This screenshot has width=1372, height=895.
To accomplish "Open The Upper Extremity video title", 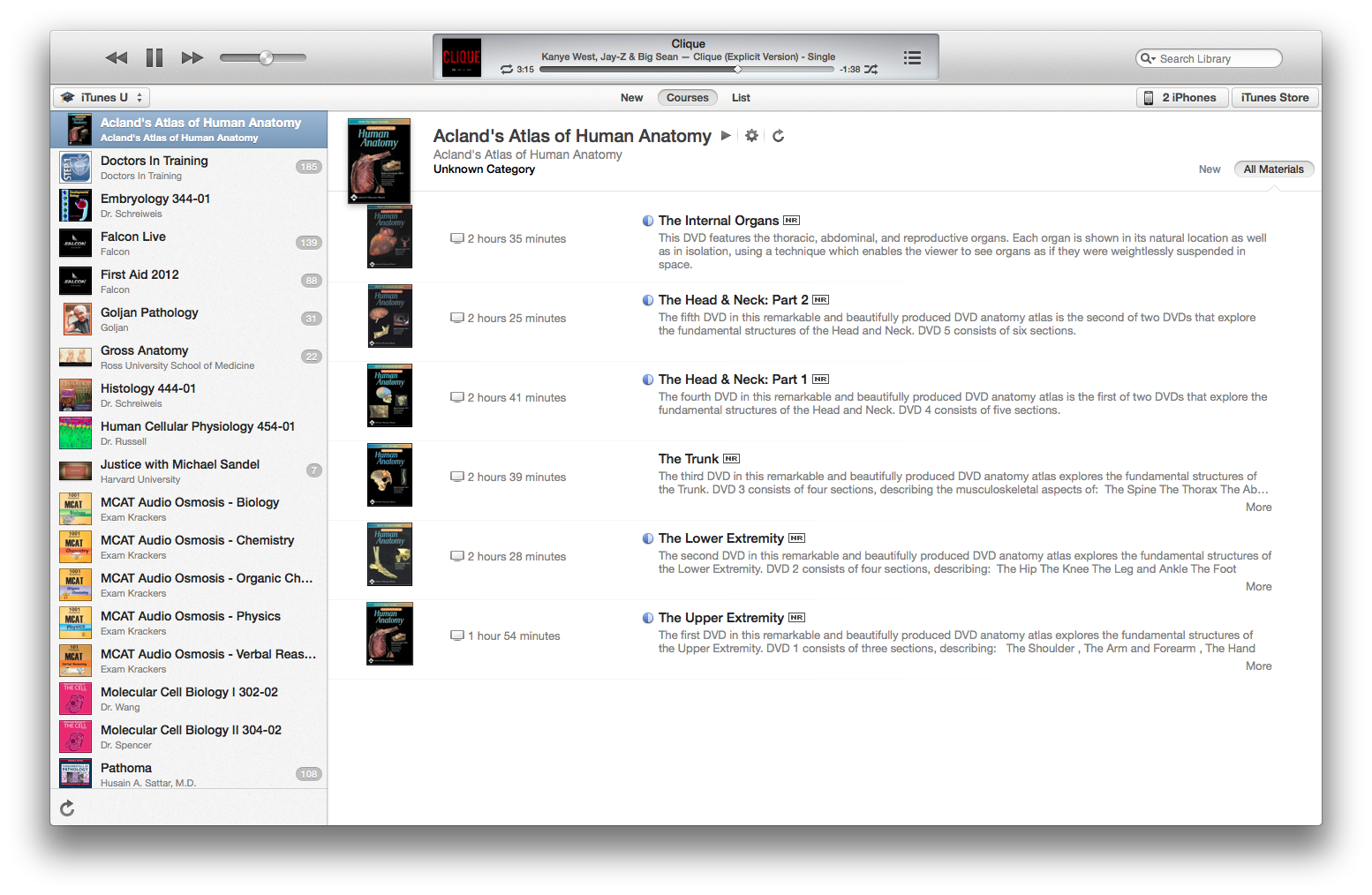I will tap(721, 618).
